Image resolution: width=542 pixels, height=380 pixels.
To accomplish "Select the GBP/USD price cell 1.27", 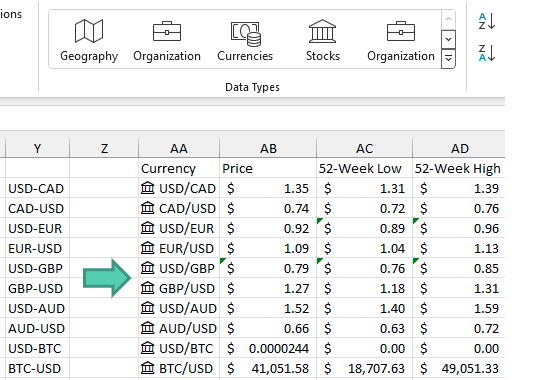I will pos(268,289).
